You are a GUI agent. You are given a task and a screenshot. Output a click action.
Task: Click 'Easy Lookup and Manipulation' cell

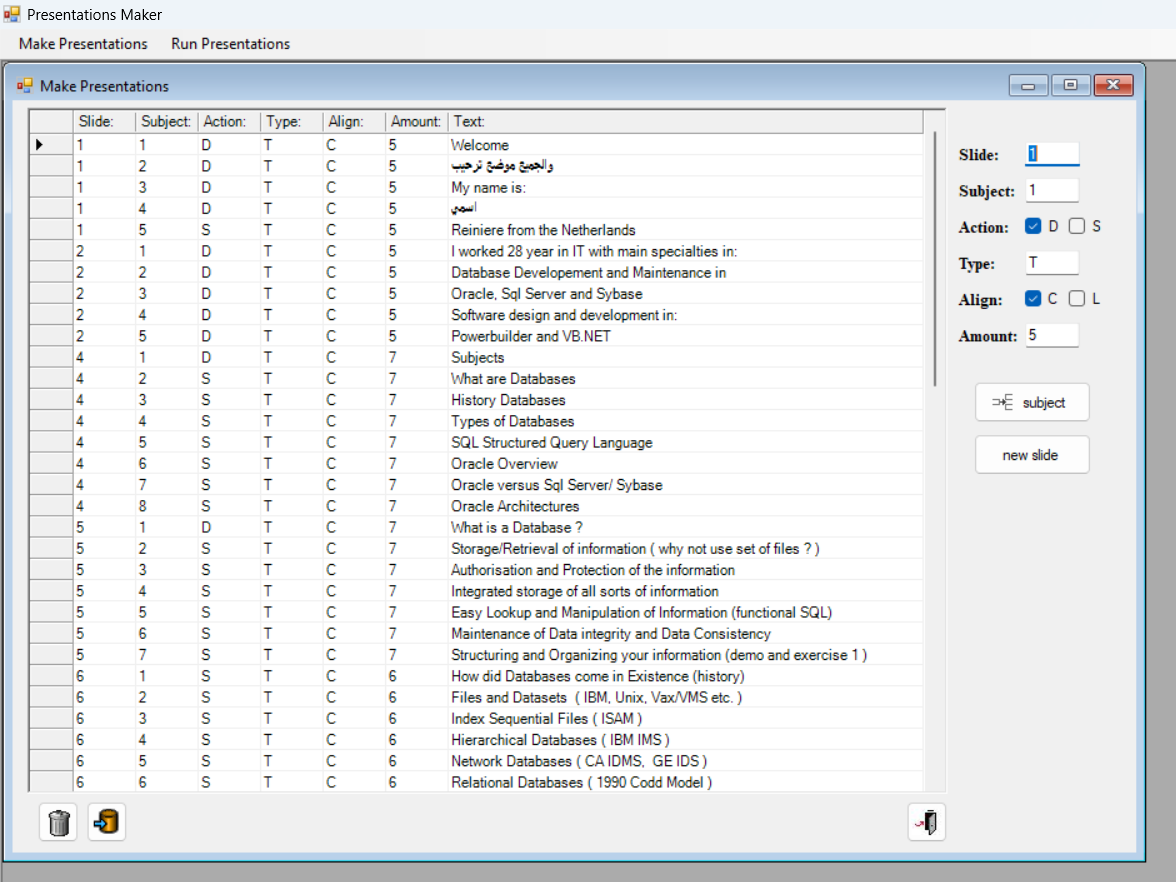click(x=686, y=612)
